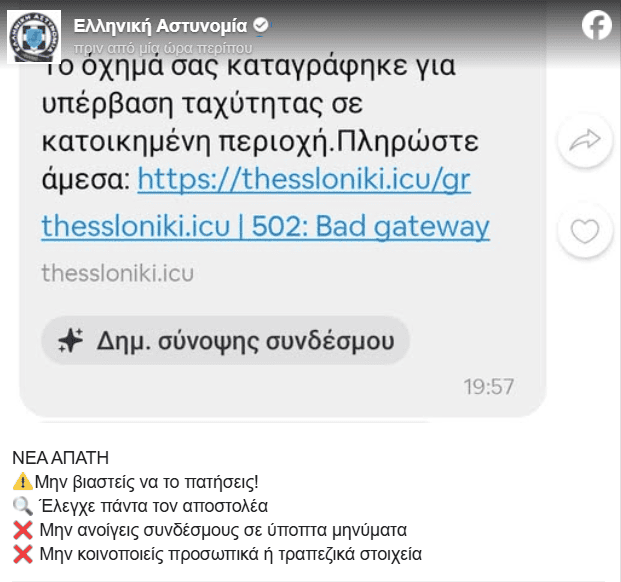Click the 'Έλεγχε πάντα τον αποστολέα' line
Screen dimensions: 621x582
153,506
